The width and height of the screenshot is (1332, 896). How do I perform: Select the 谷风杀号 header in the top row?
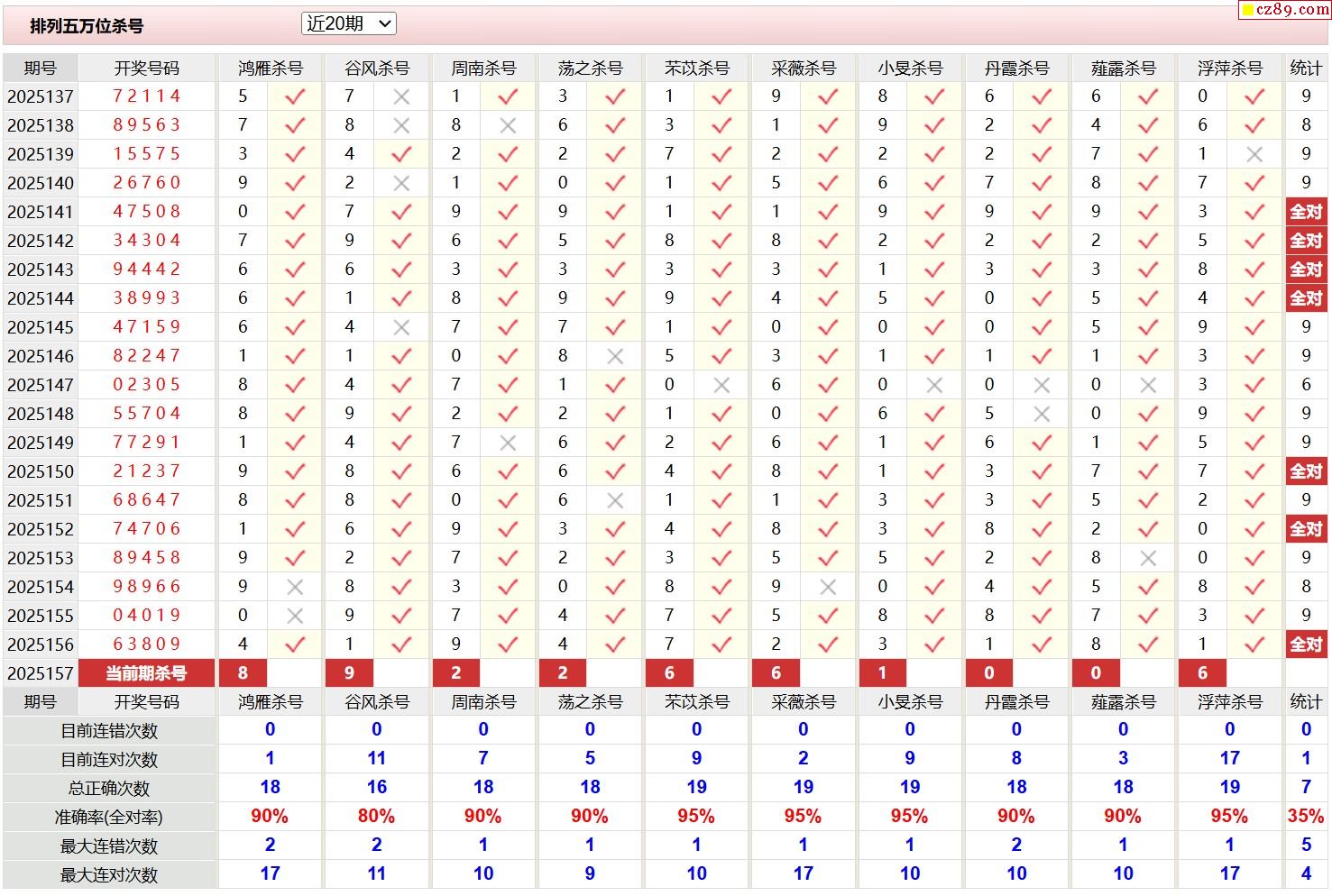(x=377, y=69)
